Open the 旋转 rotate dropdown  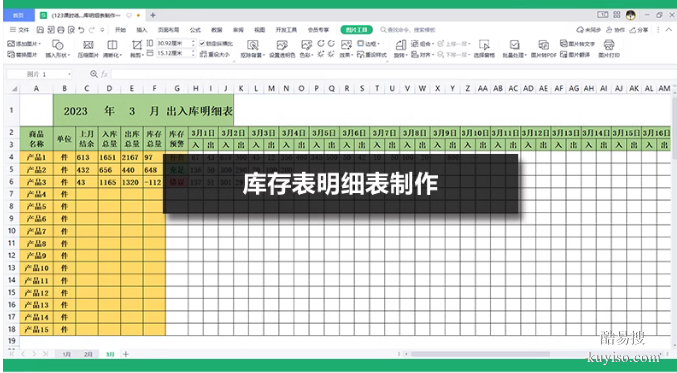point(400,55)
